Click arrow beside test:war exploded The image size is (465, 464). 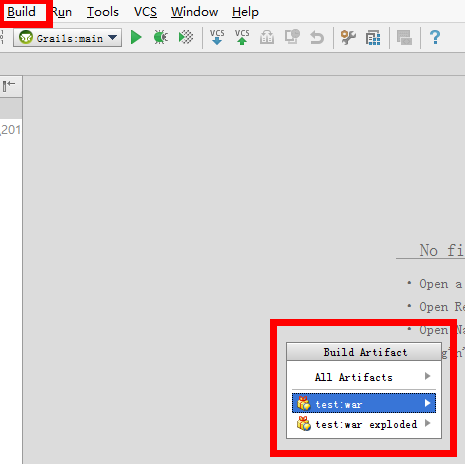tap(428, 423)
